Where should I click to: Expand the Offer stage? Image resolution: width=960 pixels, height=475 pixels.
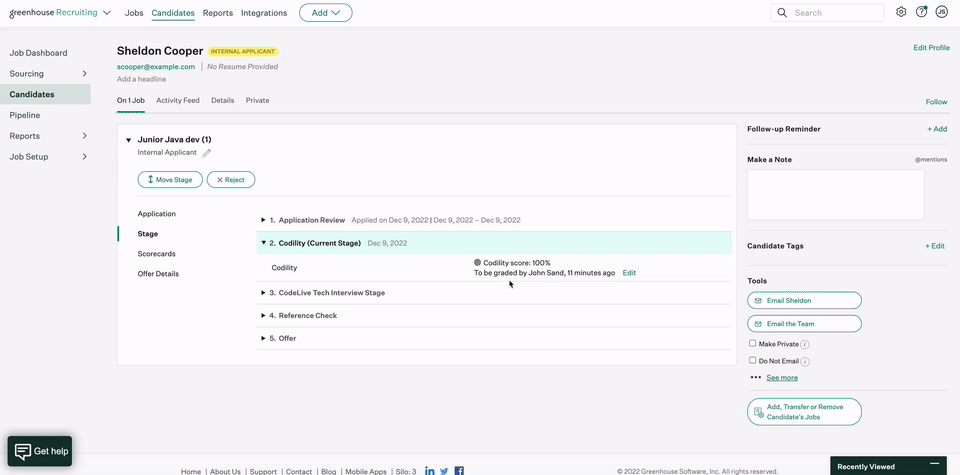point(263,338)
